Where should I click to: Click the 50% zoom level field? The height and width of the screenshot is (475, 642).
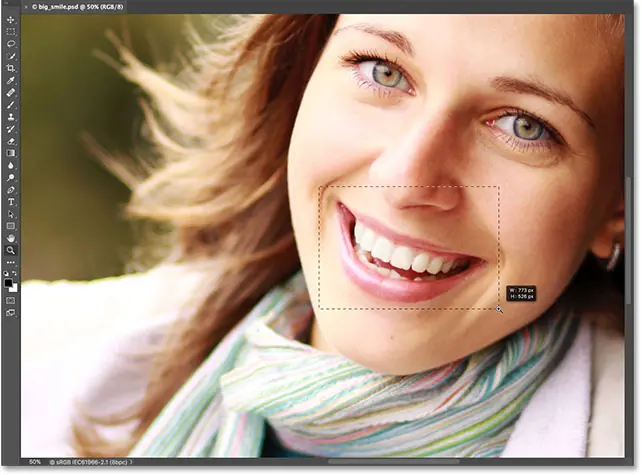click(34, 462)
